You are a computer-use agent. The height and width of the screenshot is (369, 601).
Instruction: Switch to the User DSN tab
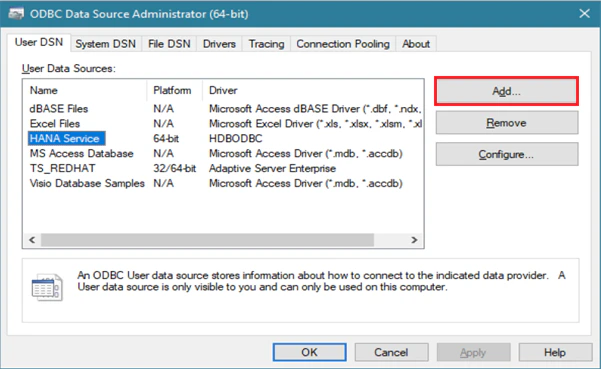[39, 43]
